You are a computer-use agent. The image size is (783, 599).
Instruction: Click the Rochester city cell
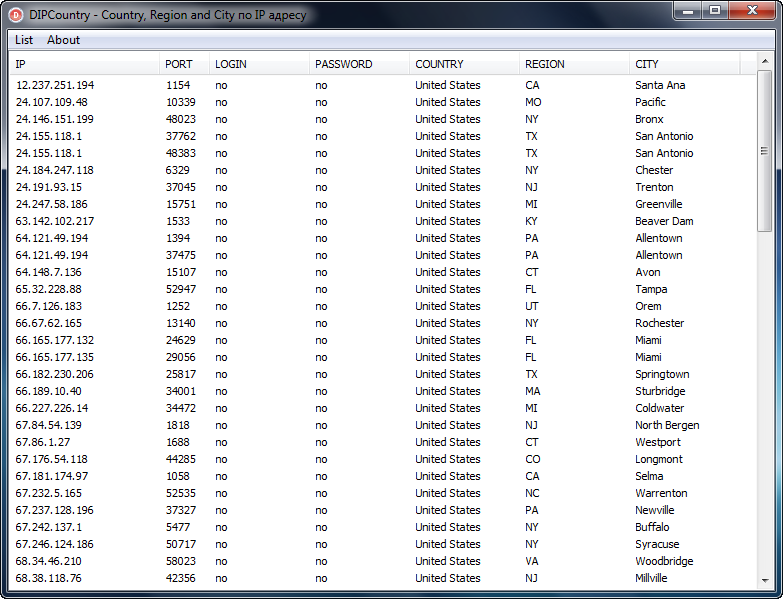659,323
